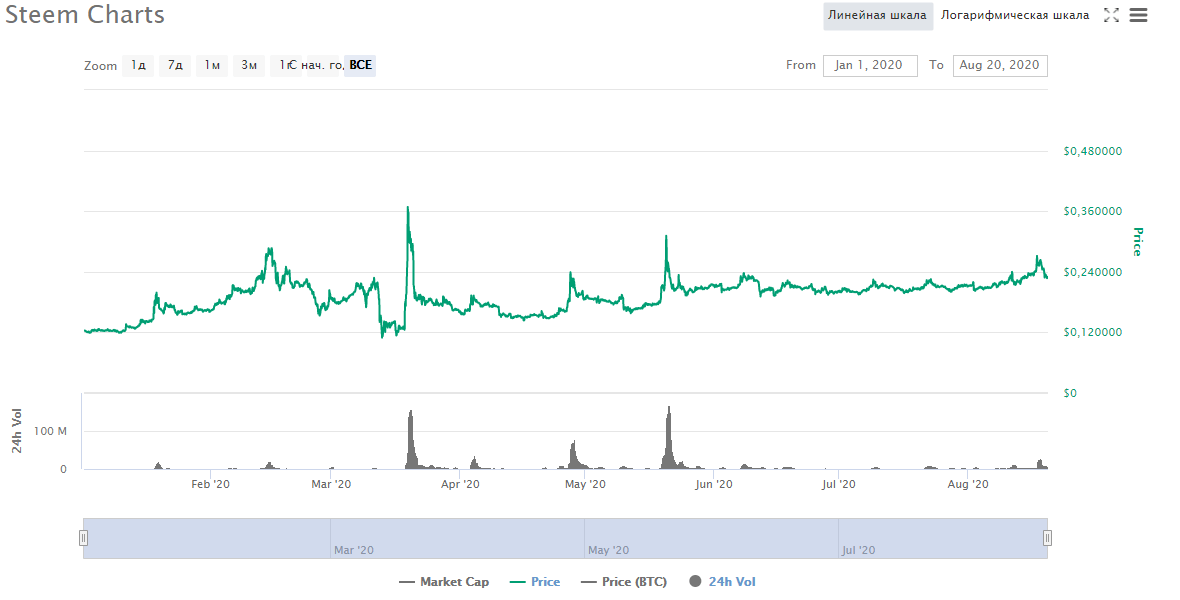The image size is (1180, 600).
Task: Toggle 24h Vol series in legend
Action: pos(722,582)
